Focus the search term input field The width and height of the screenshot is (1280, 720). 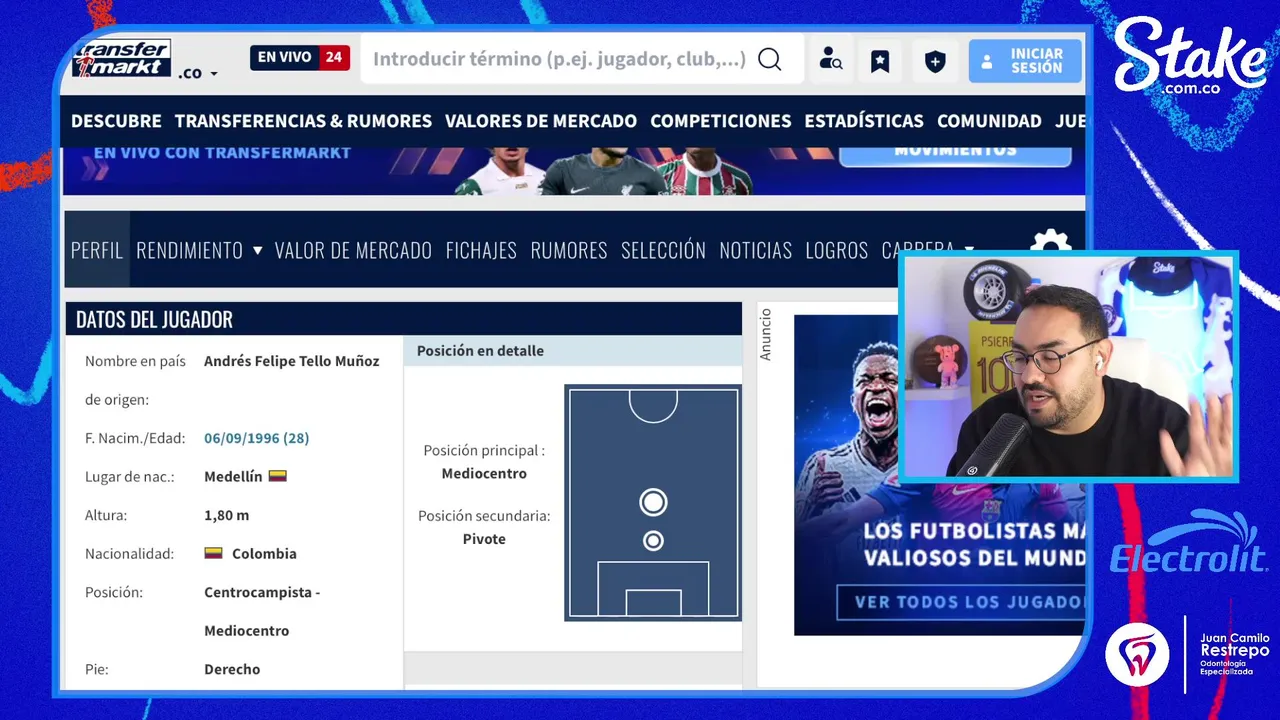[558, 59]
